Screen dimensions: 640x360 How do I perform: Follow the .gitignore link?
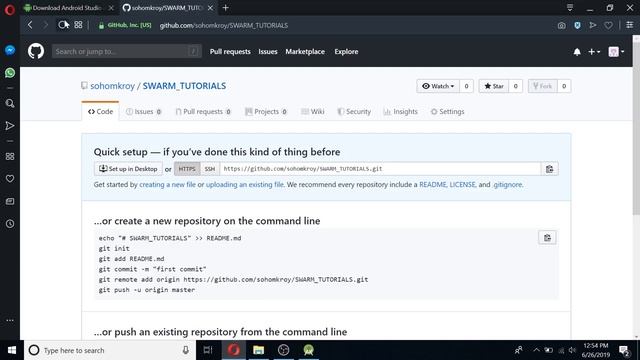pyautogui.click(x=507, y=184)
